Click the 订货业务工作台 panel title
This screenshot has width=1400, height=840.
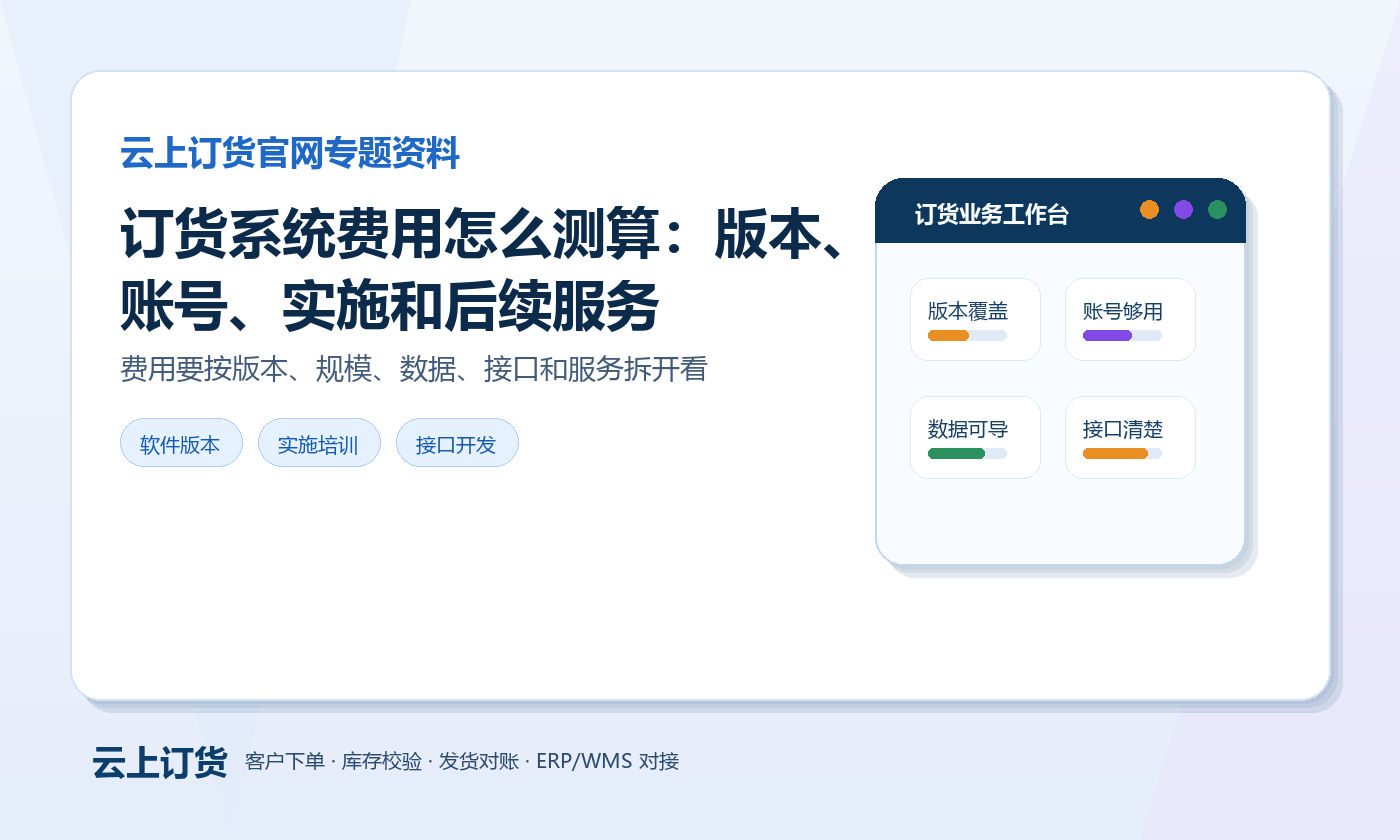991,214
